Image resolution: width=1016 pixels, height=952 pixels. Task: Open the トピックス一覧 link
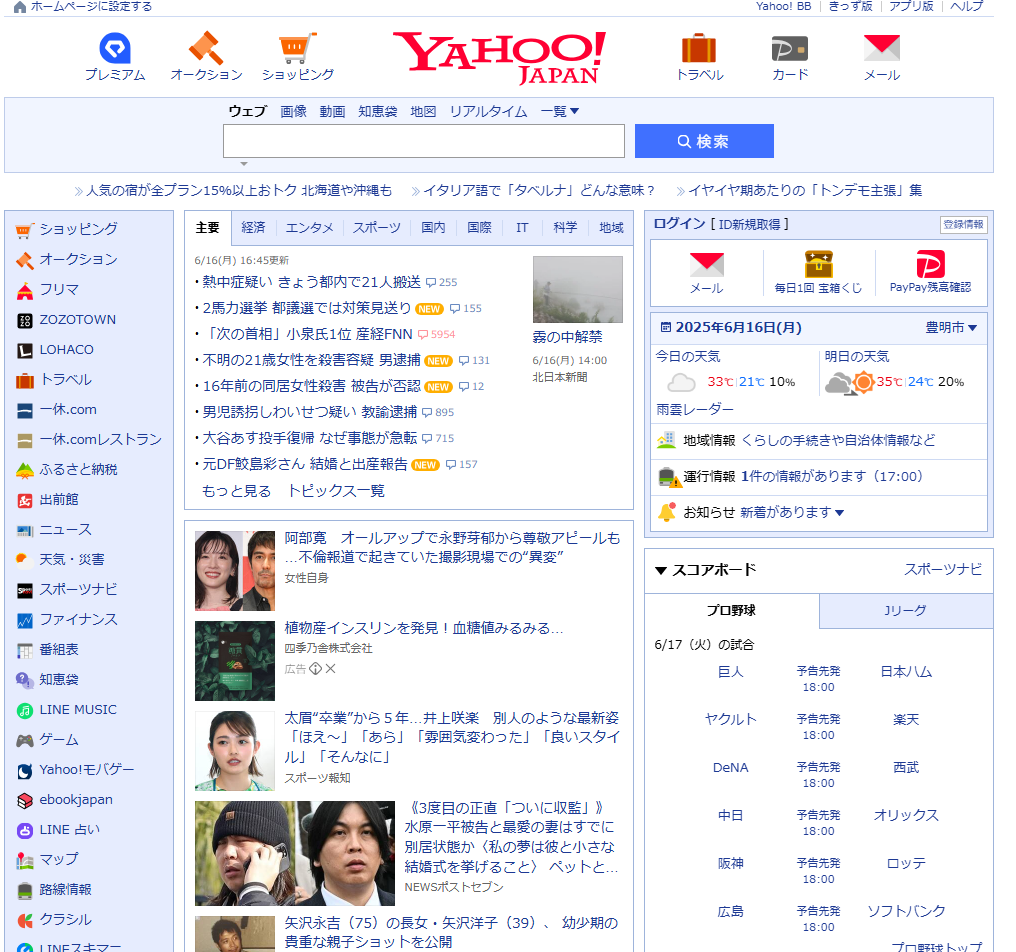(336, 491)
